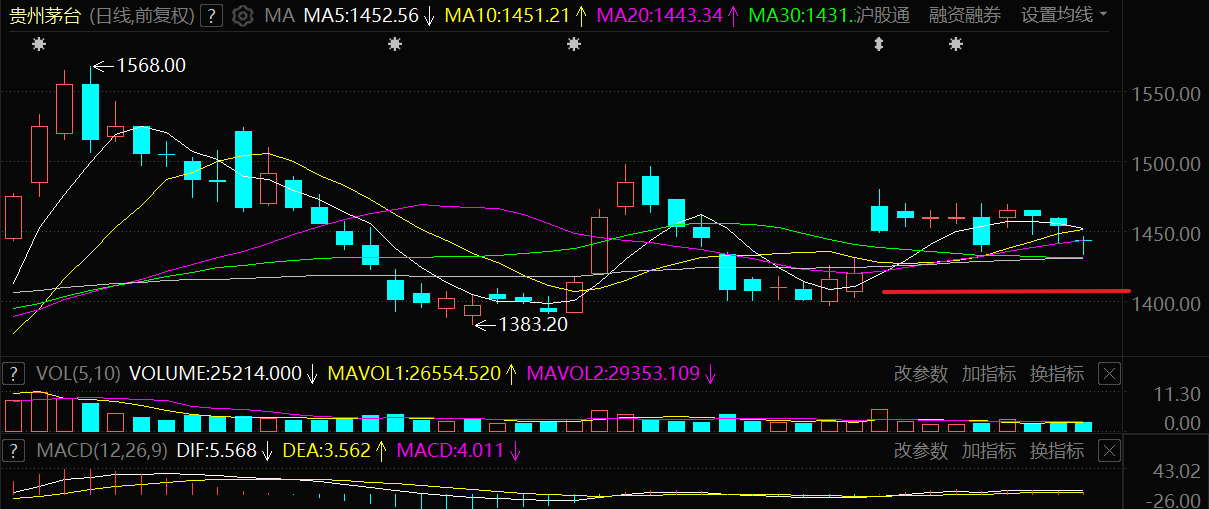Toggle the 融资融券 tag
Image resolution: width=1209 pixels, height=509 pixels.
pyautogui.click(x=964, y=16)
